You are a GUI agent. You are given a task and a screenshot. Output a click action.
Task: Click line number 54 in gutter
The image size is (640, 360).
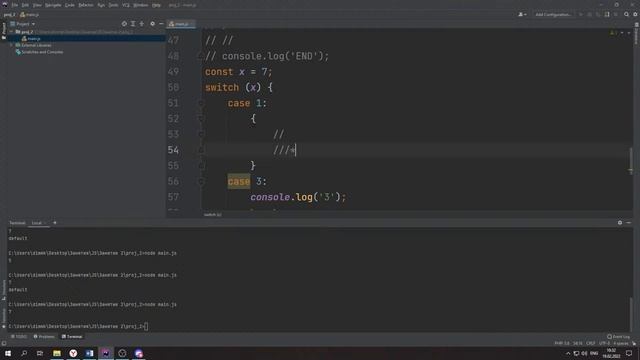(173, 150)
